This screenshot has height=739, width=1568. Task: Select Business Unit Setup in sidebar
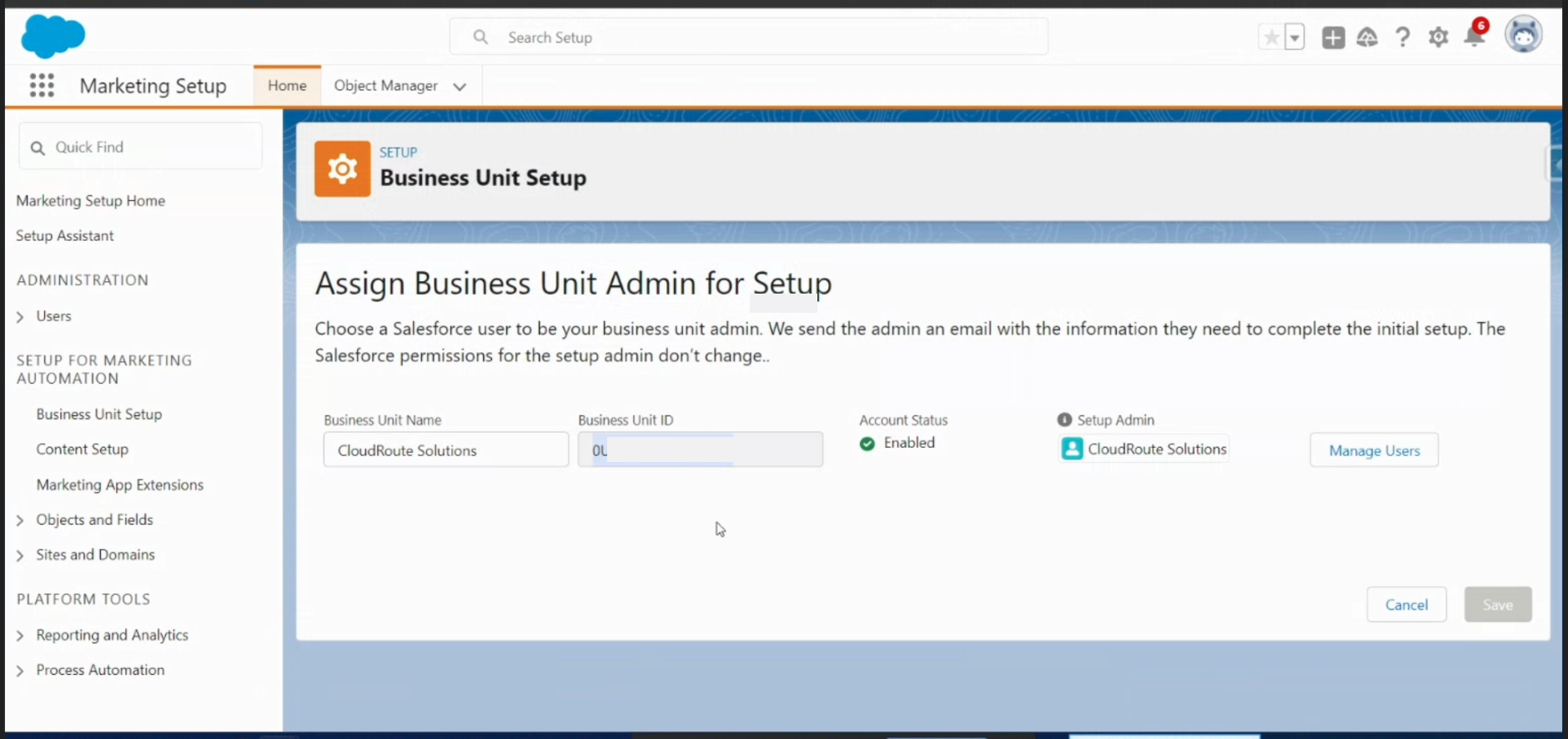click(x=99, y=415)
